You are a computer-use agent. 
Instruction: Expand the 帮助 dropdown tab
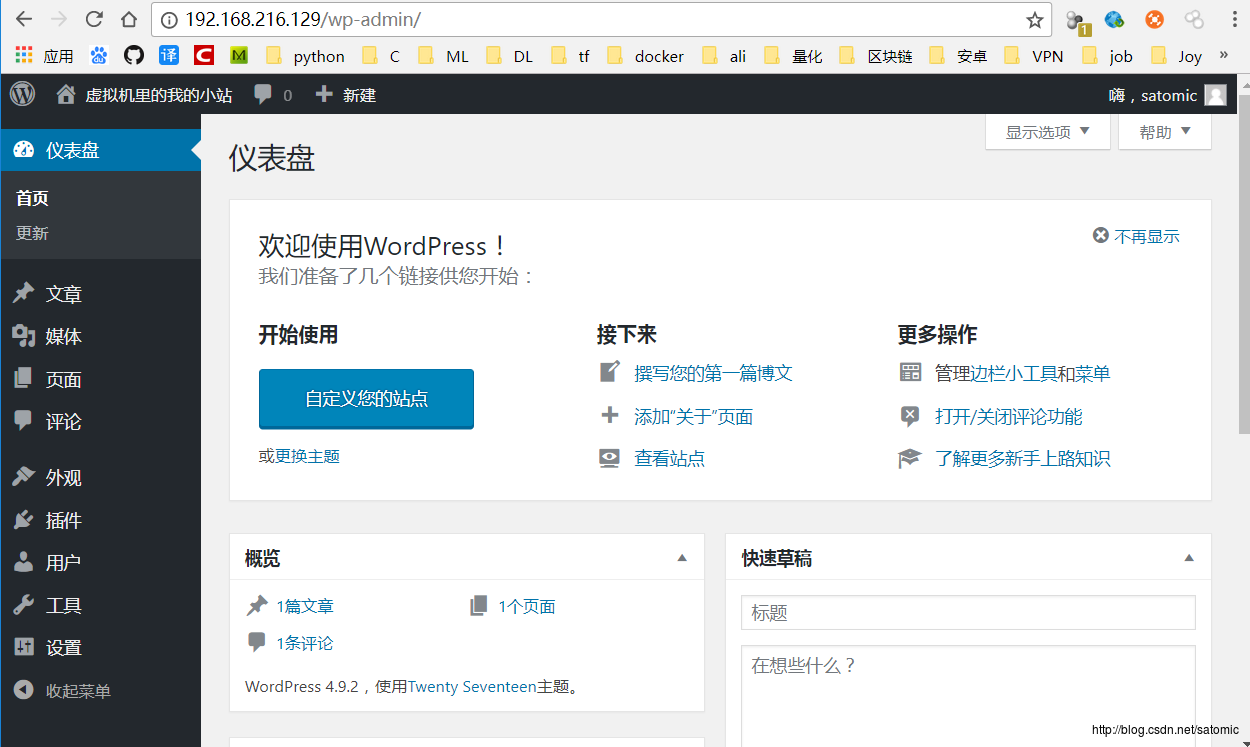1164,132
